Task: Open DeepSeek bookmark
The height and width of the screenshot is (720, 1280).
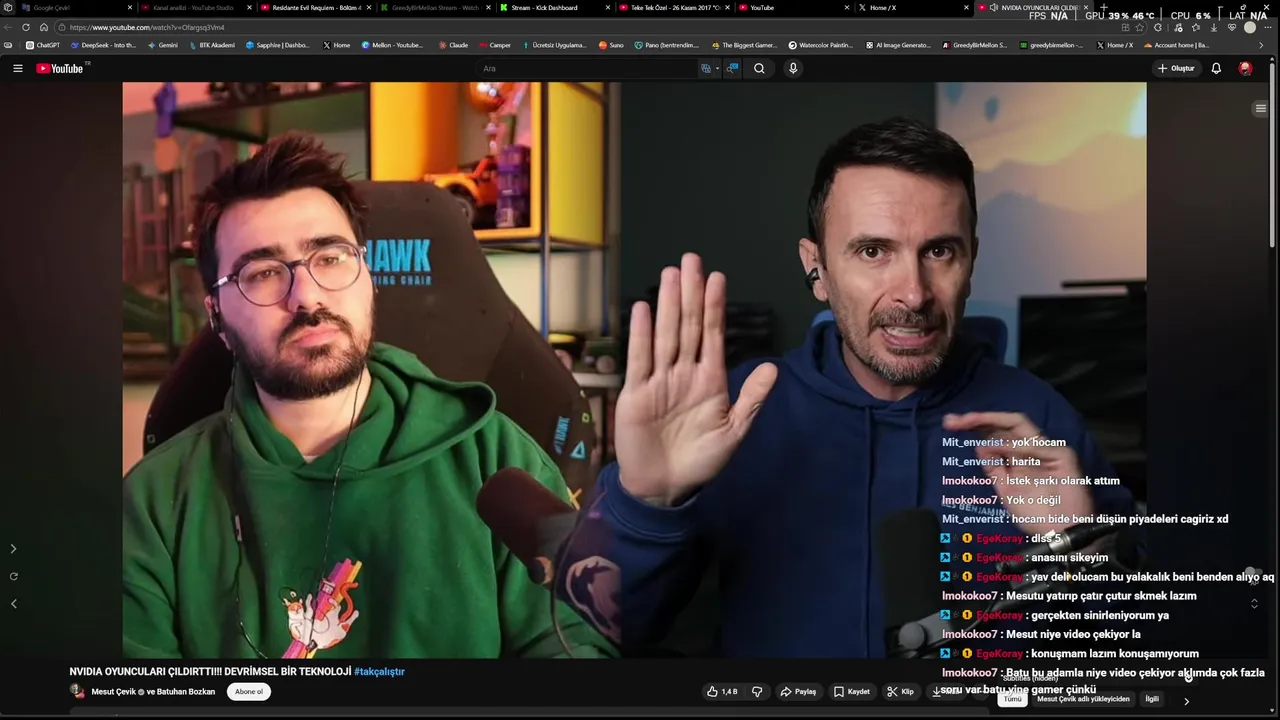Action: (103, 45)
